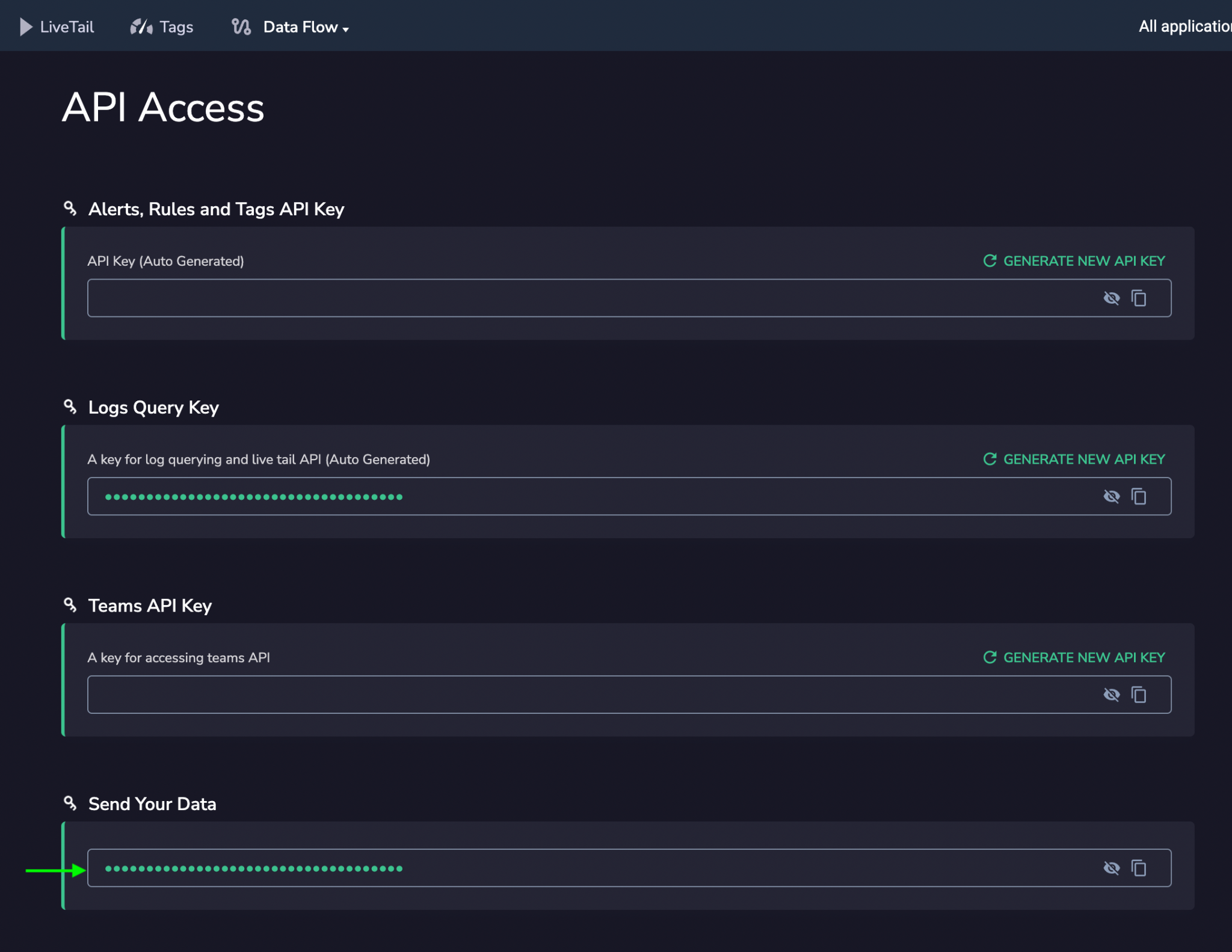Open the All applications filter
The height and width of the screenshot is (952, 1232).
tap(1184, 26)
